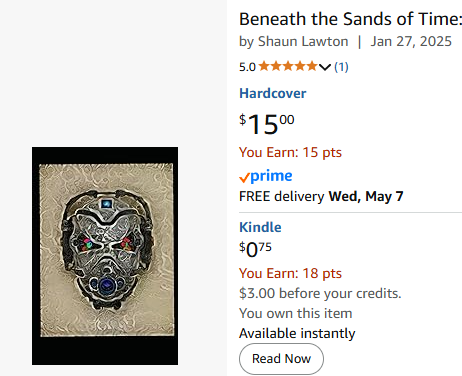The height and width of the screenshot is (376, 462).
Task: Click the $15.00 hardcover price
Action: click(267, 124)
